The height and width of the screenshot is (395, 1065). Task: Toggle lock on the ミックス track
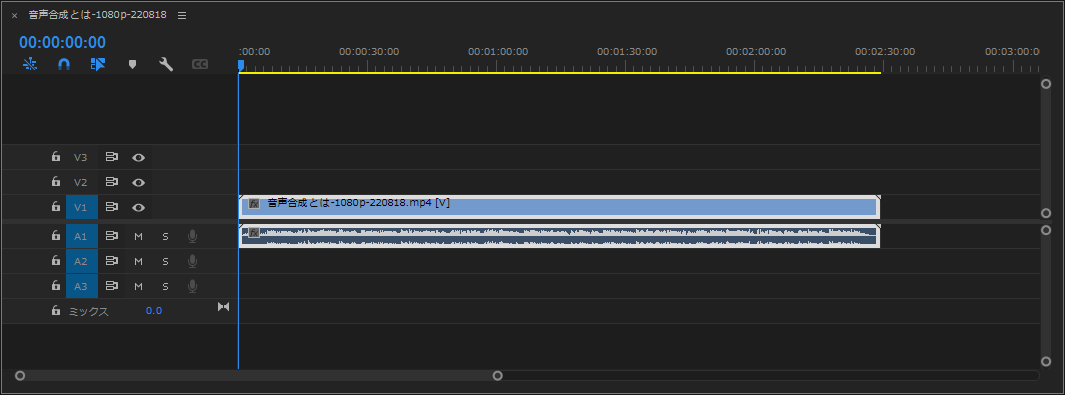[56, 310]
